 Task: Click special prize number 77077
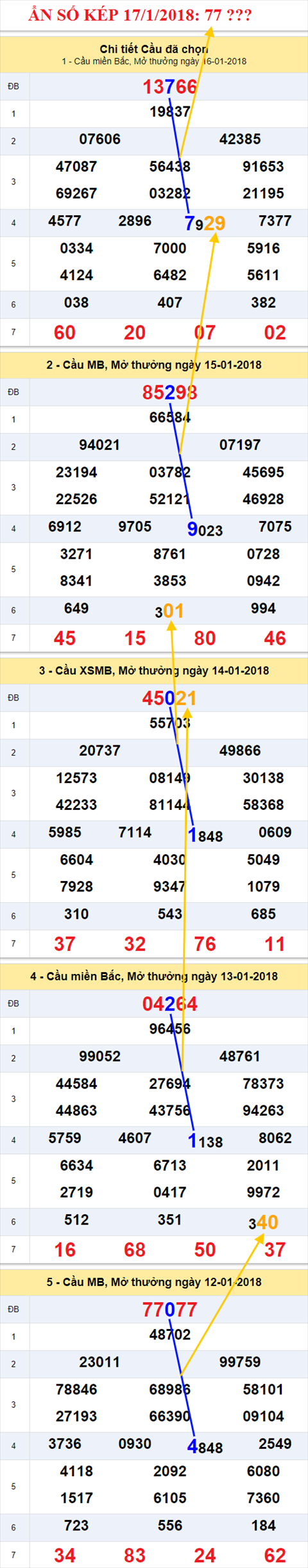(169, 1309)
